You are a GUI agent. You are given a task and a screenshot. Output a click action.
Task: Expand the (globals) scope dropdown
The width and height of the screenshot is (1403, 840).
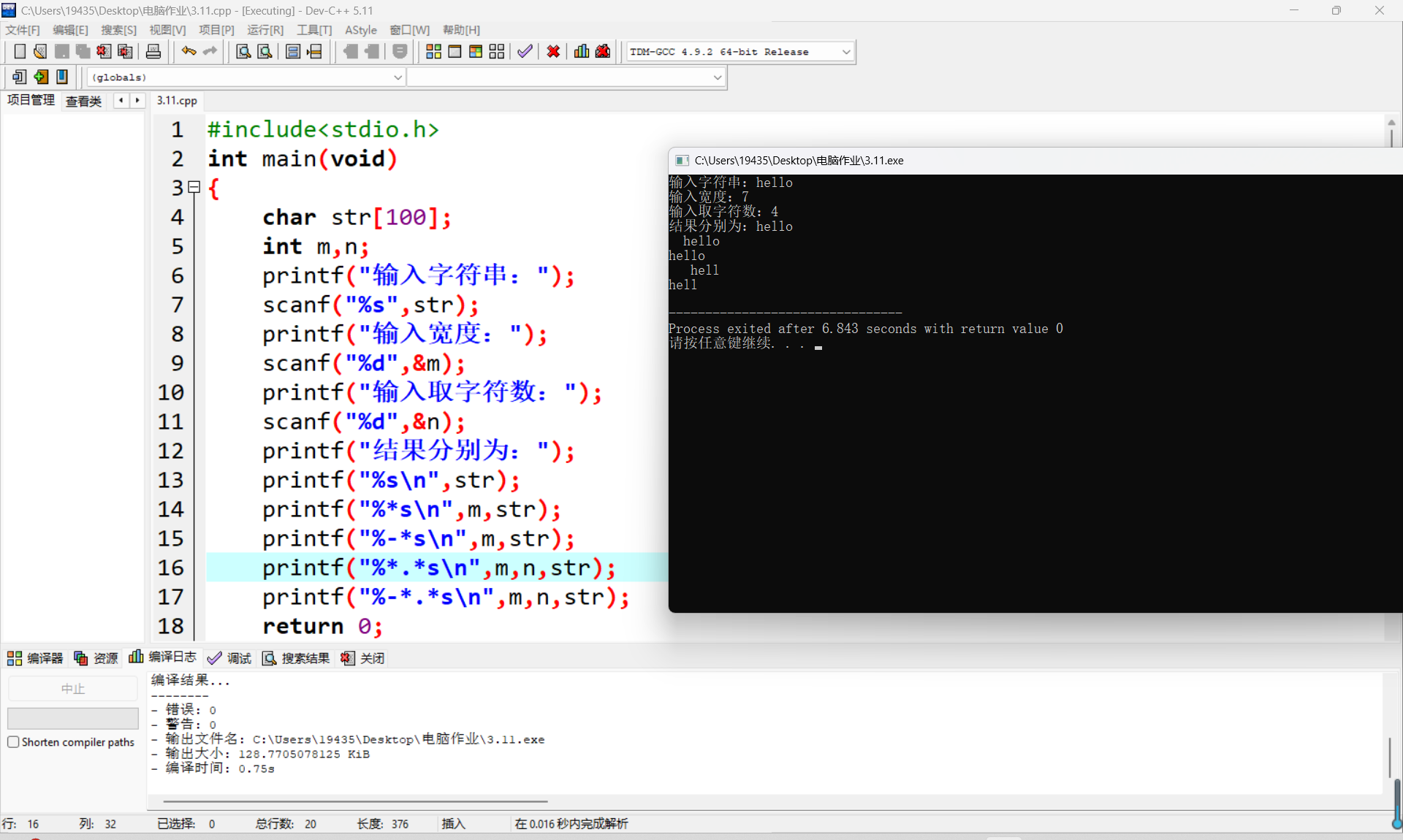[398, 77]
